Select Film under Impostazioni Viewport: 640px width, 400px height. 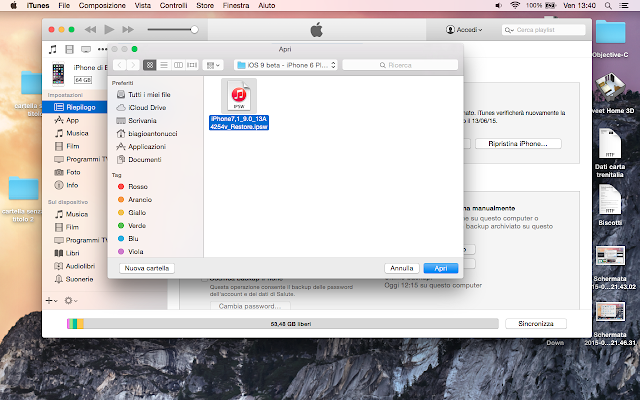[x=67, y=146]
